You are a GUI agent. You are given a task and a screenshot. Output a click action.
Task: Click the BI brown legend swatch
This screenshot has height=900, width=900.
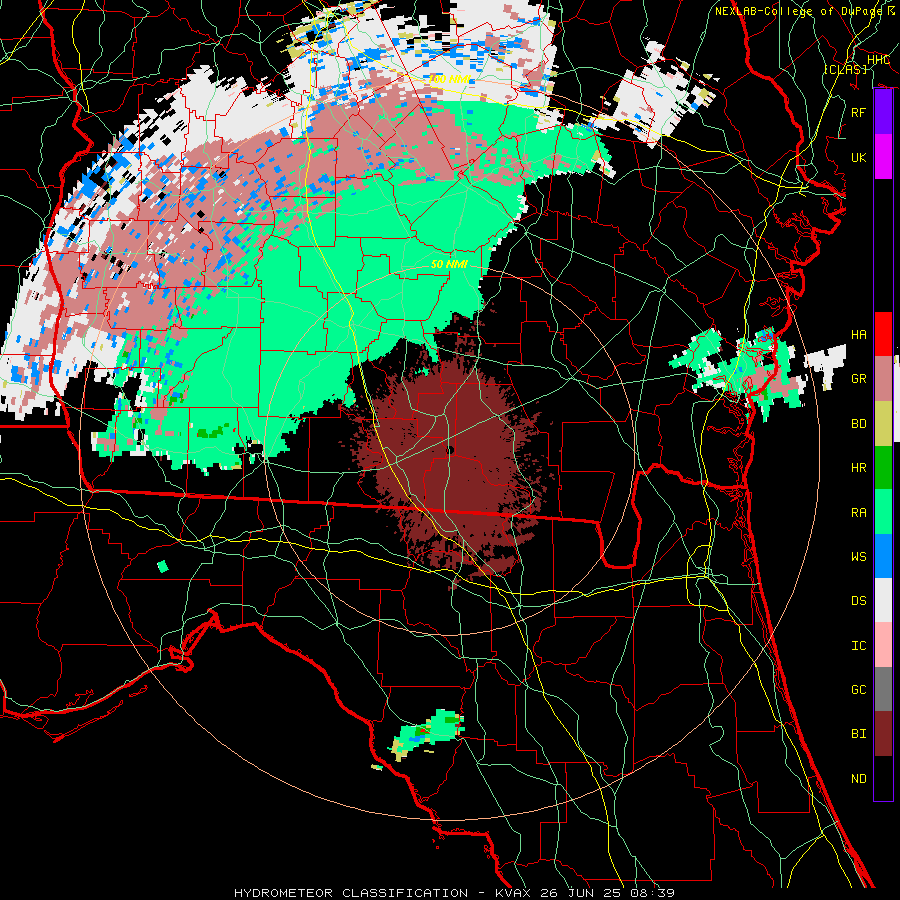[883, 734]
